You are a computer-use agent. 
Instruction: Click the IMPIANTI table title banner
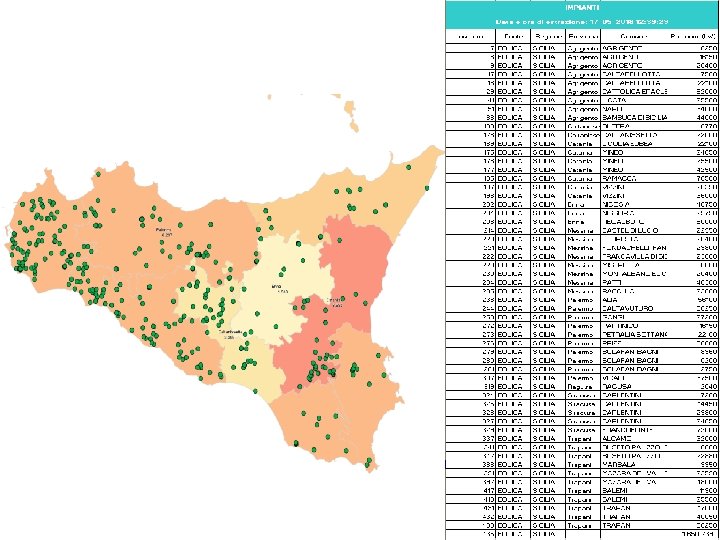(x=582, y=8)
